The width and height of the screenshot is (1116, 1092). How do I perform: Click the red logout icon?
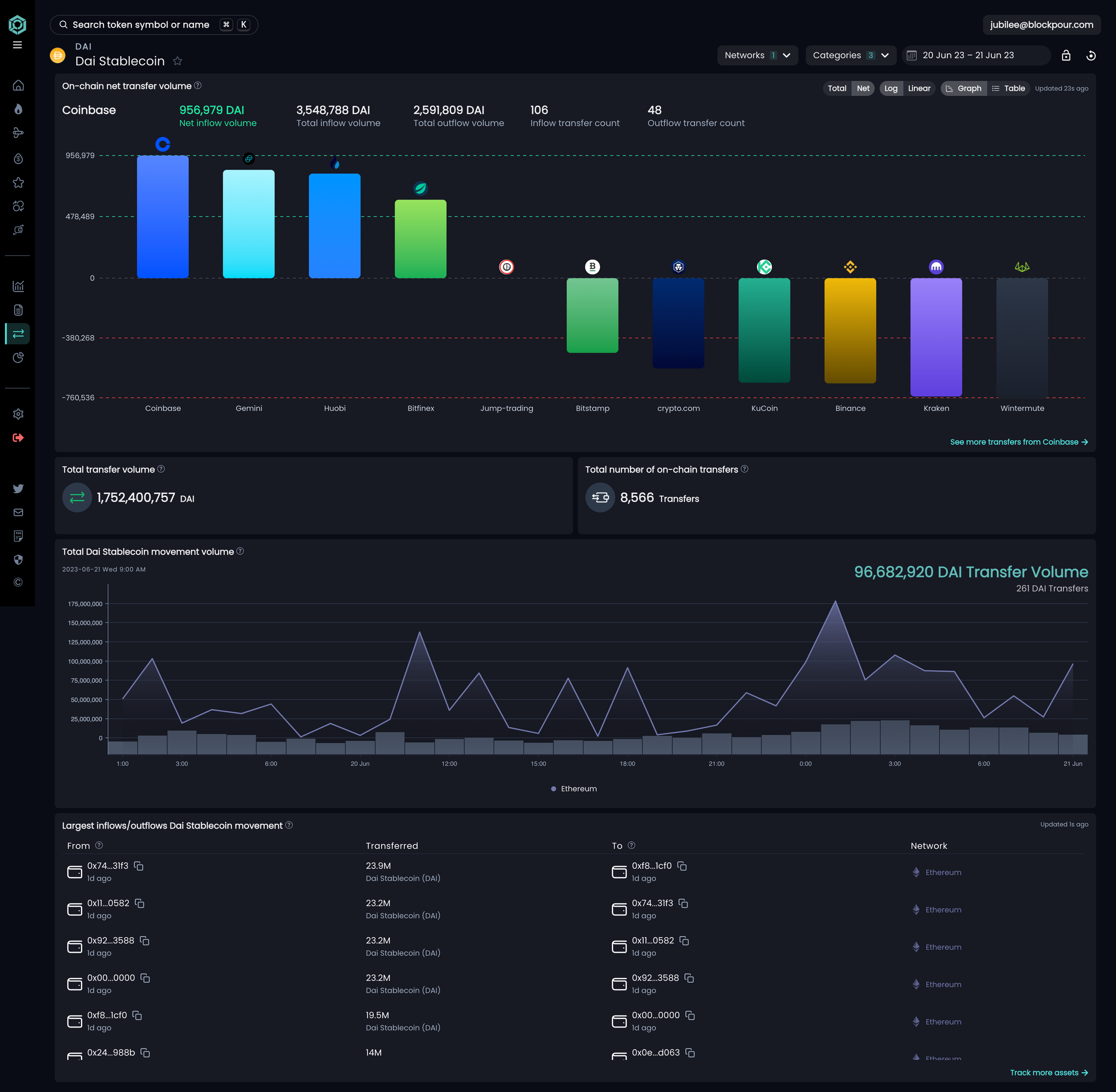18,438
